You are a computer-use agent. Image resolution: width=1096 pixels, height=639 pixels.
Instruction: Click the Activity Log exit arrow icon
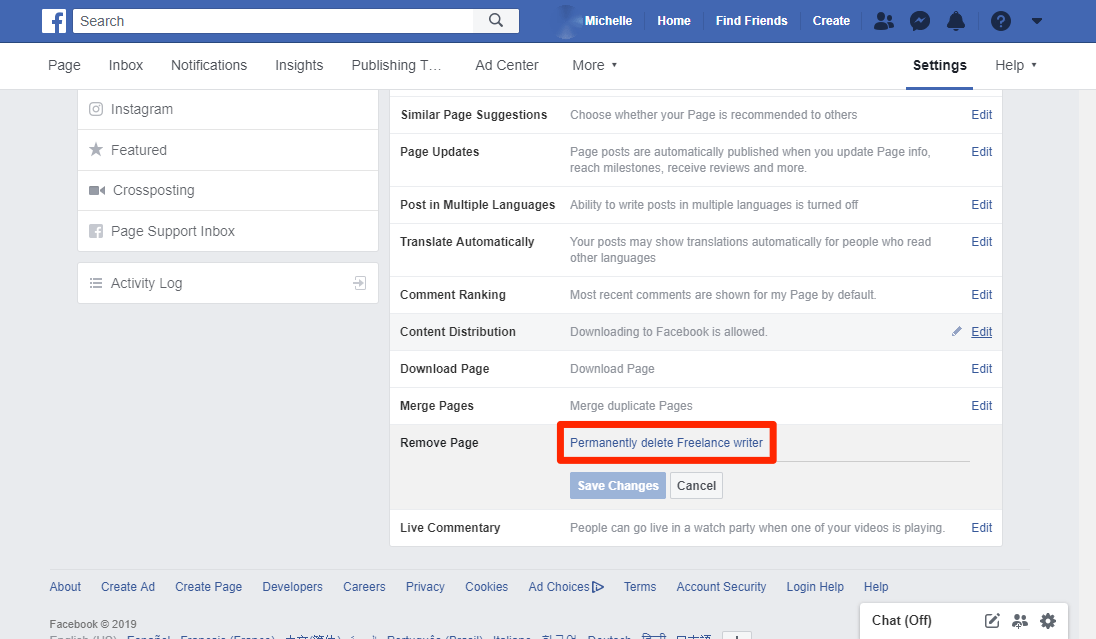359,283
